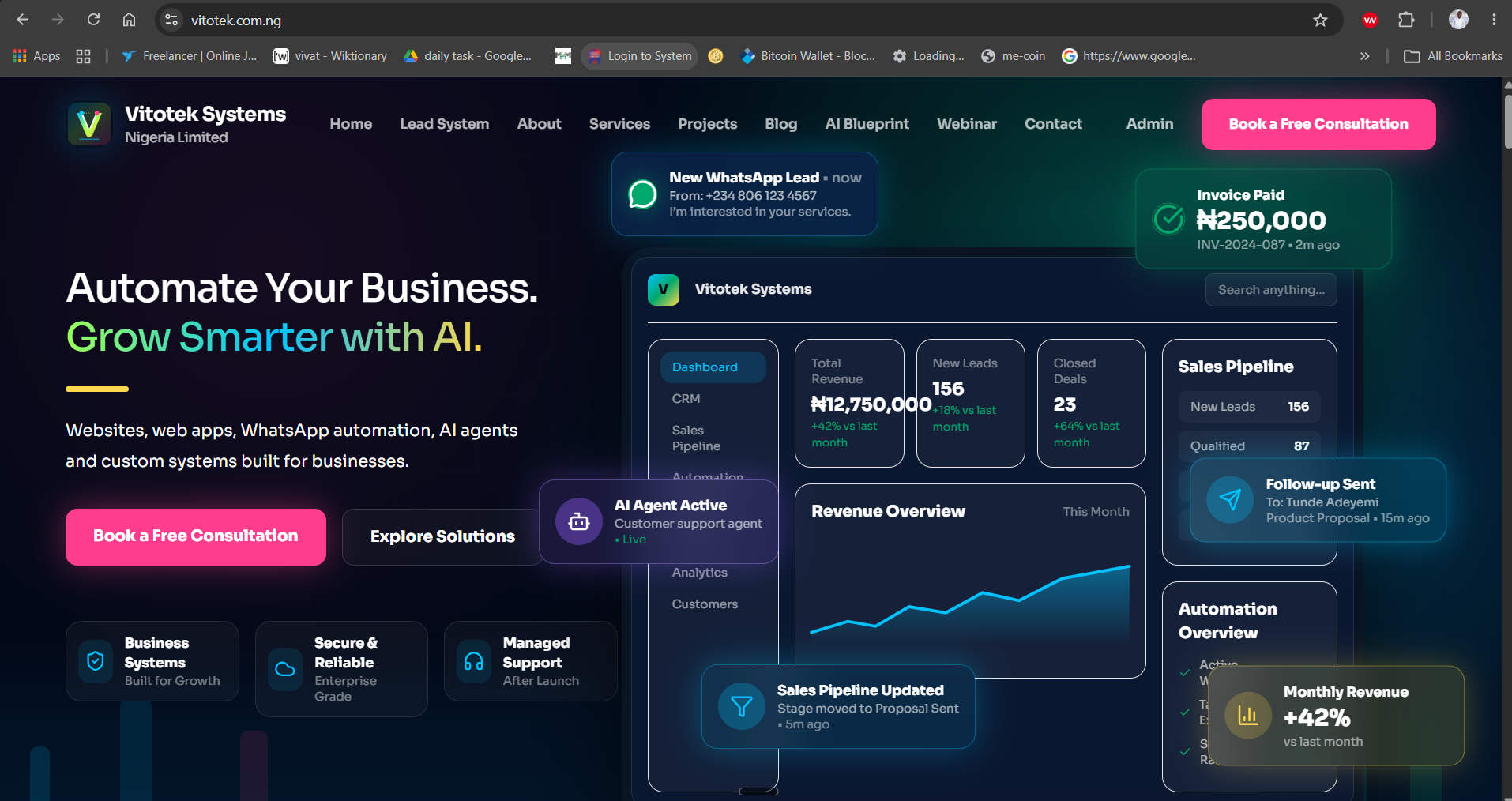
Task: Open the Extensions puzzle icon
Action: tap(1406, 20)
